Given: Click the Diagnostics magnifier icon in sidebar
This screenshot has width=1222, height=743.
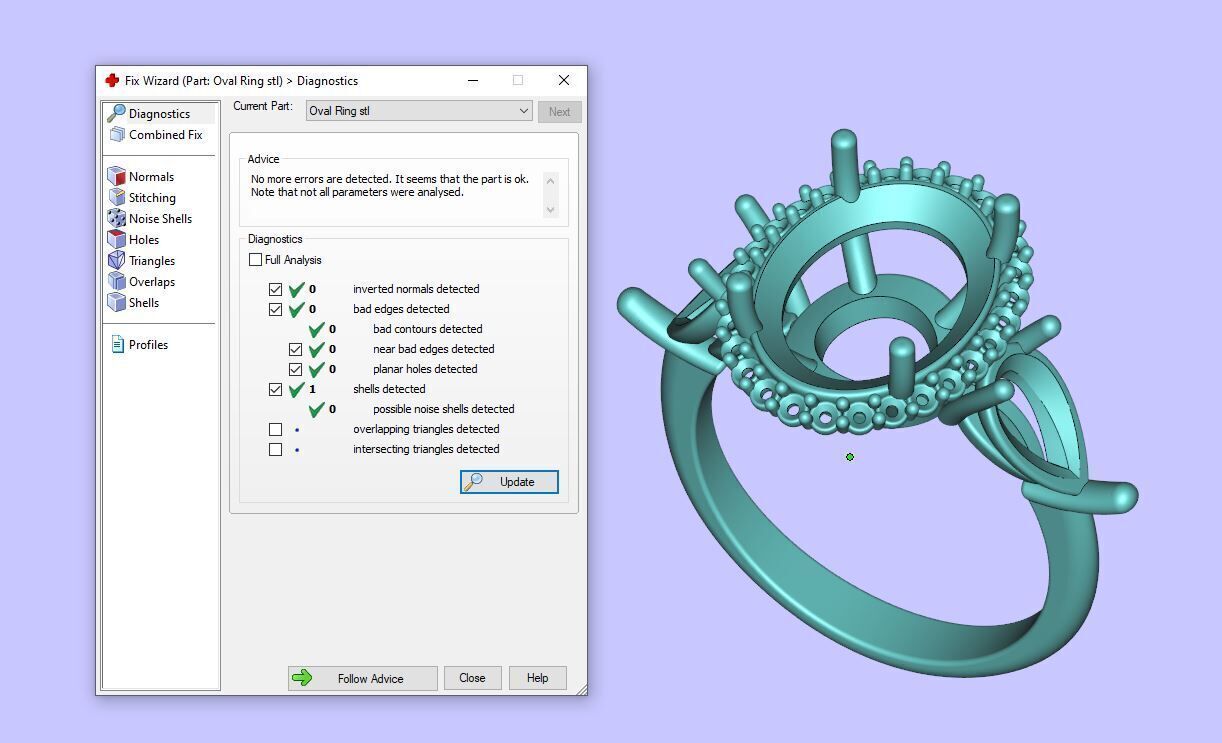Looking at the screenshot, I should 117,113.
